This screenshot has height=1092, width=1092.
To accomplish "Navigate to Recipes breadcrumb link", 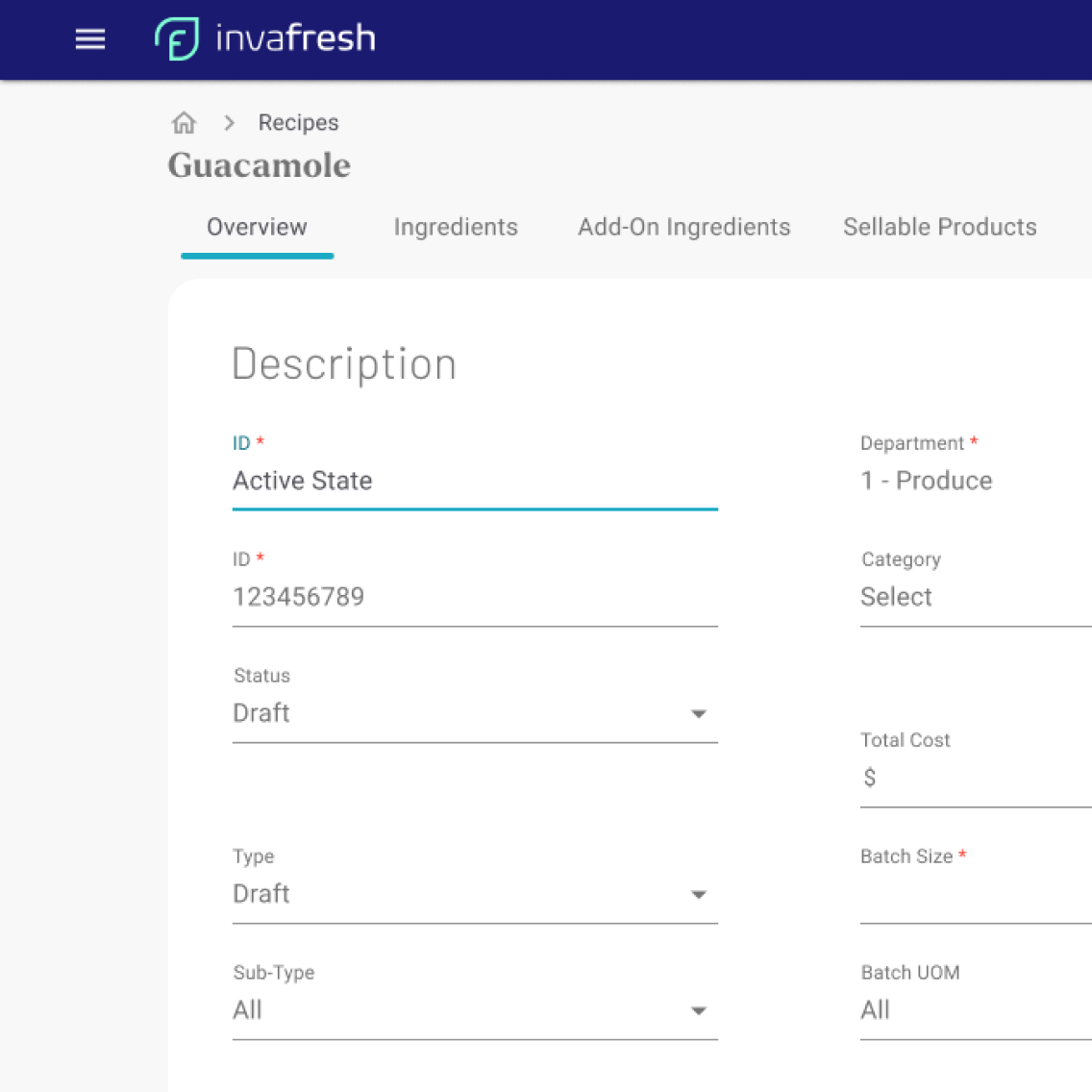I will coord(298,123).
